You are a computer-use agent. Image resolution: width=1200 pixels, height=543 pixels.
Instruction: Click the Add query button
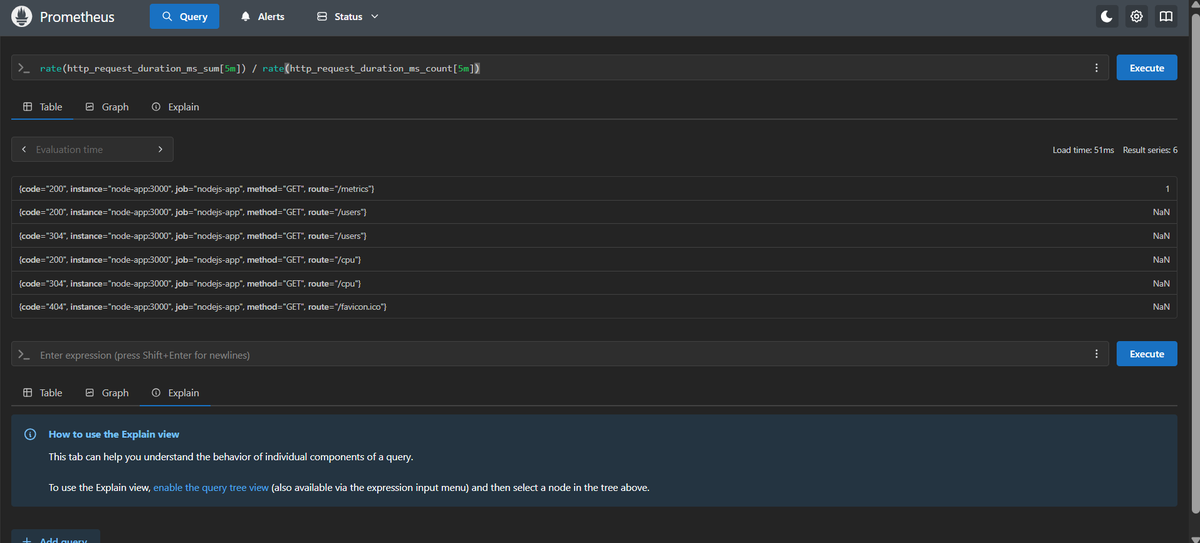click(x=56, y=536)
